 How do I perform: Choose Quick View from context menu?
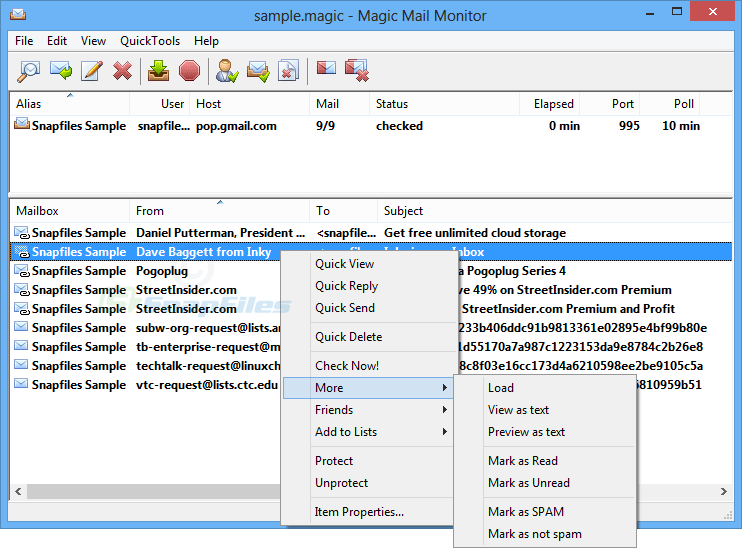click(368, 264)
